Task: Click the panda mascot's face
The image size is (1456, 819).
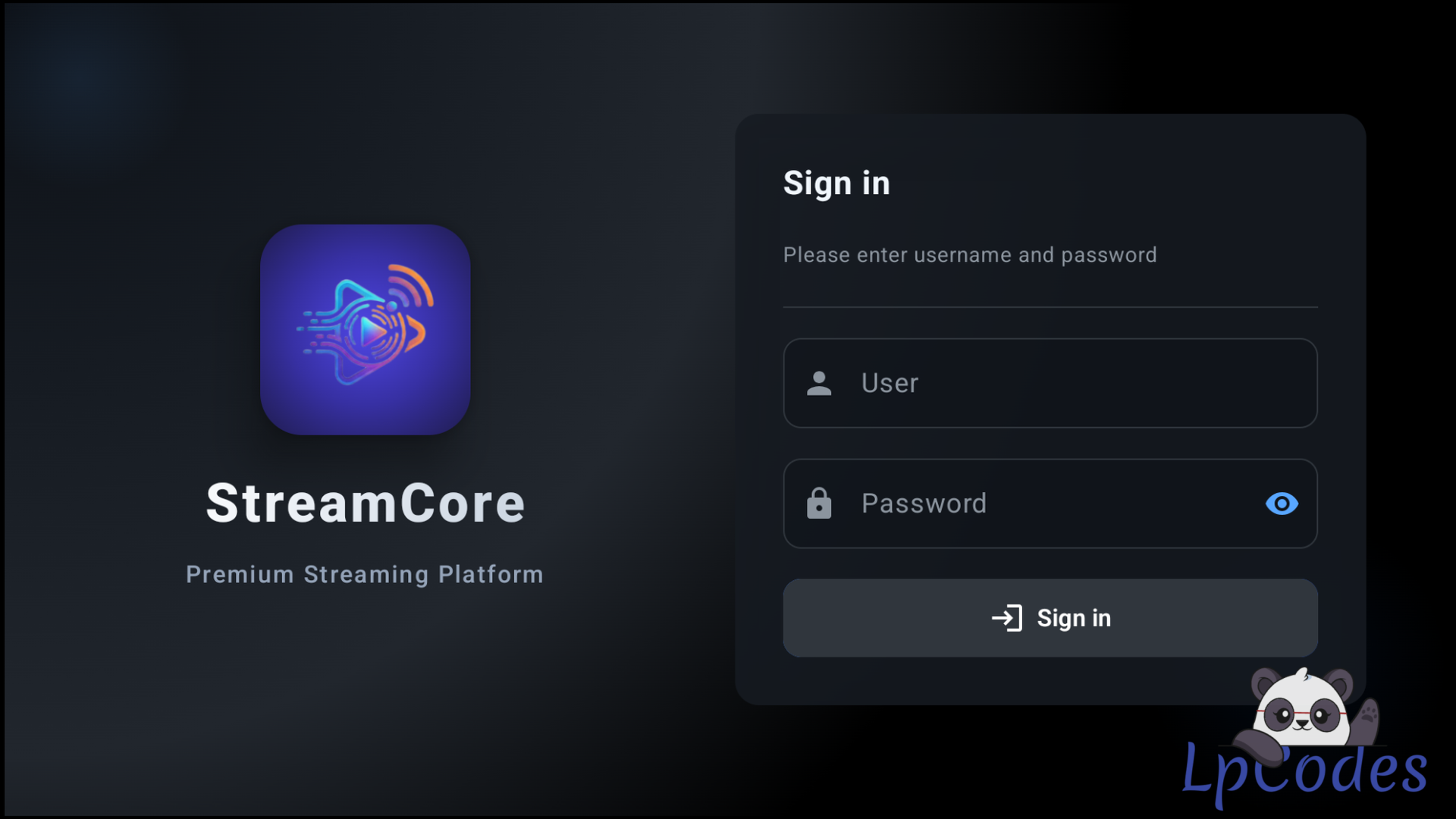Action: [x=1301, y=711]
